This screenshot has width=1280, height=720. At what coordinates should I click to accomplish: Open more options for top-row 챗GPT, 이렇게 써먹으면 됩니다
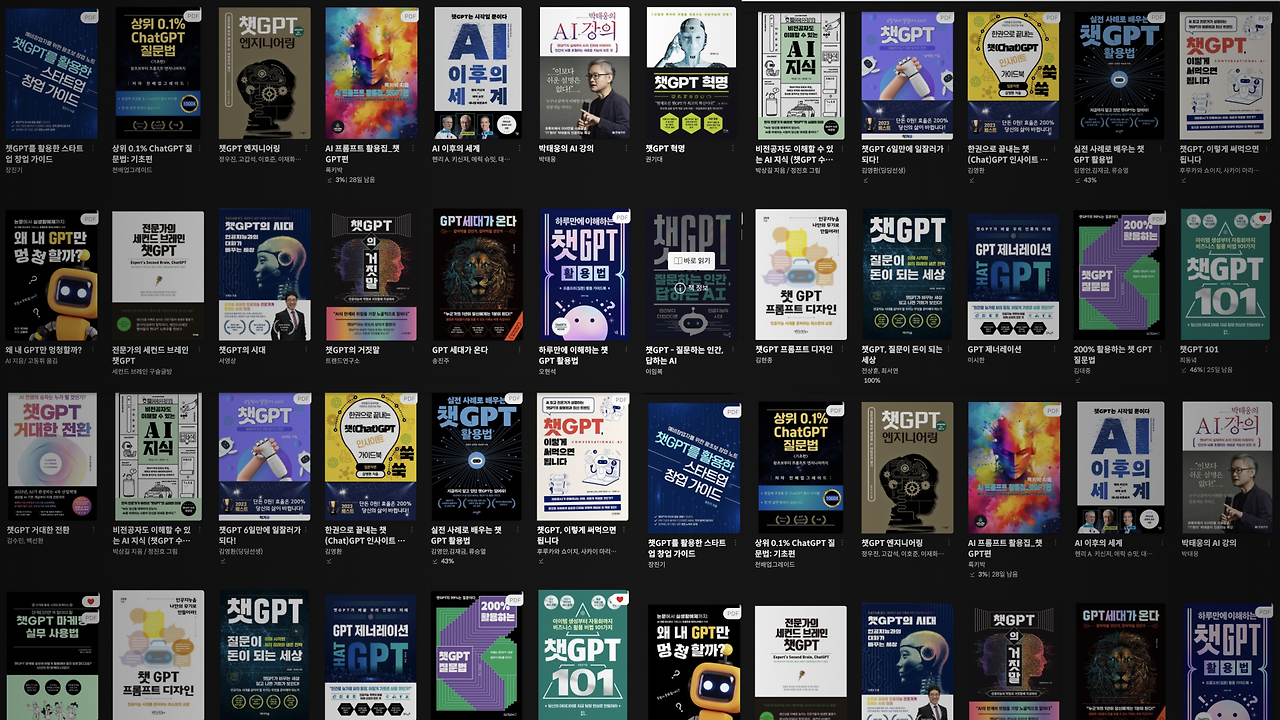(x=1268, y=148)
